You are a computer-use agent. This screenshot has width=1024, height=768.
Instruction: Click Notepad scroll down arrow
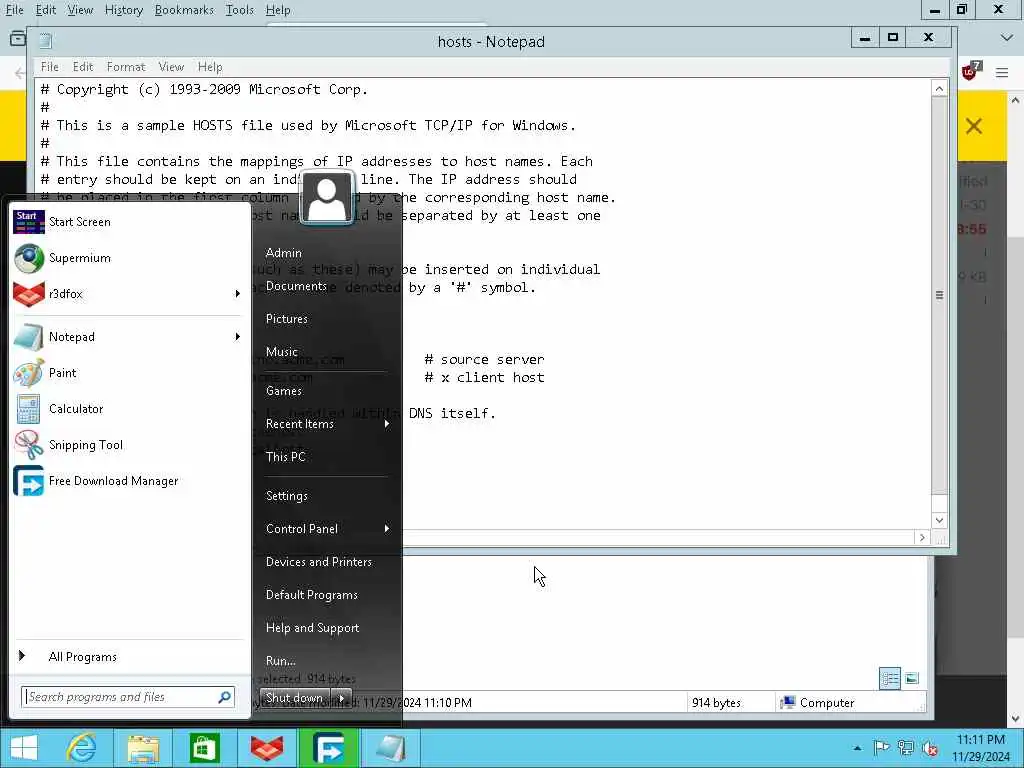pyautogui.click(x=939, y=520)
